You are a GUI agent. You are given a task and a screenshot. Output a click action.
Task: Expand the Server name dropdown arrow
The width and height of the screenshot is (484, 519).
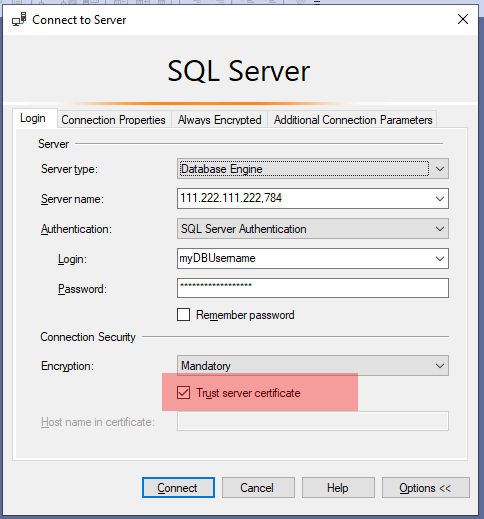[x=440, y=199]
